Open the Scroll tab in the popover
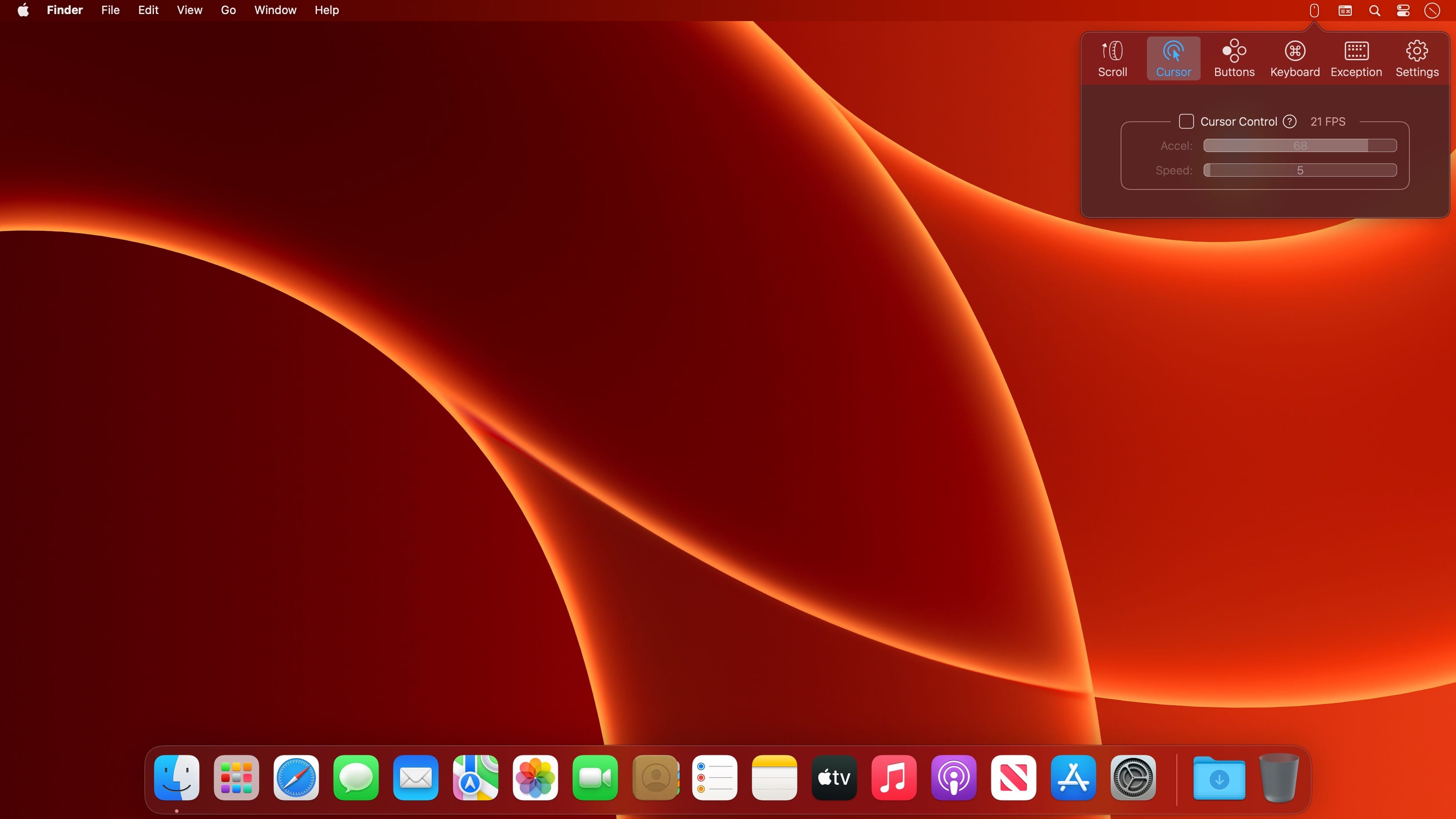1456x819 pixels. [x=1112, y=59]
